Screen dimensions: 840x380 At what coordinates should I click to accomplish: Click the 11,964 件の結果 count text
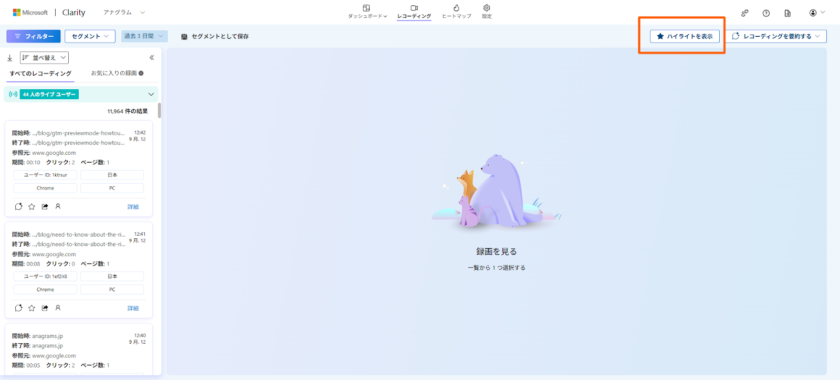[128, 112]
